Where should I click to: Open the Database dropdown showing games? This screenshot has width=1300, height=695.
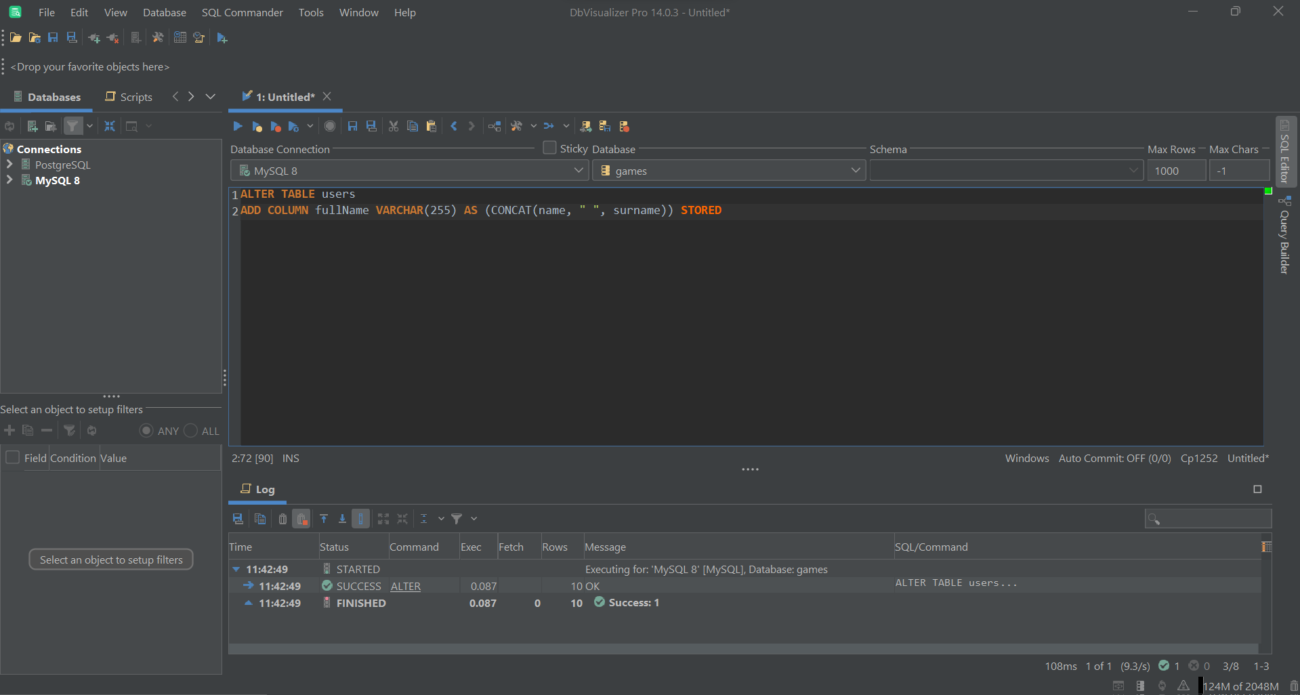(x=728, y=171)
